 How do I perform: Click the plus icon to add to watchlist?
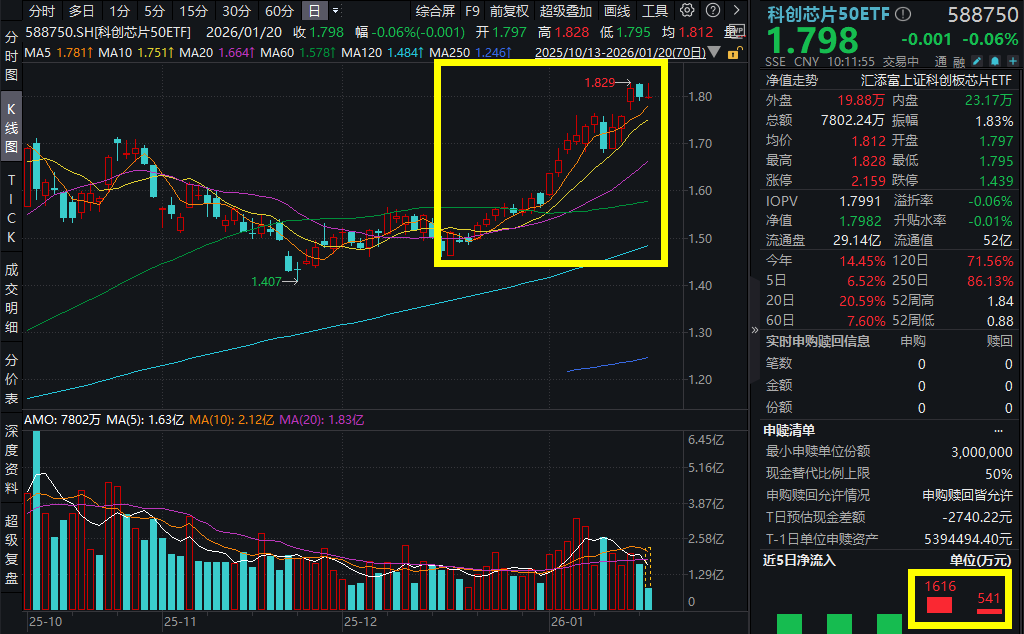tap(1013, 62)
